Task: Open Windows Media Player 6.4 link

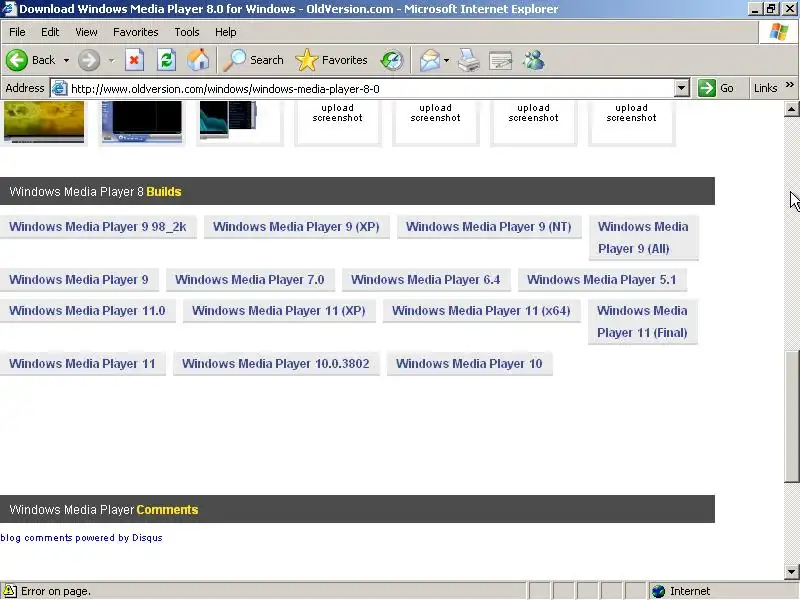Action: click(426, 280)
